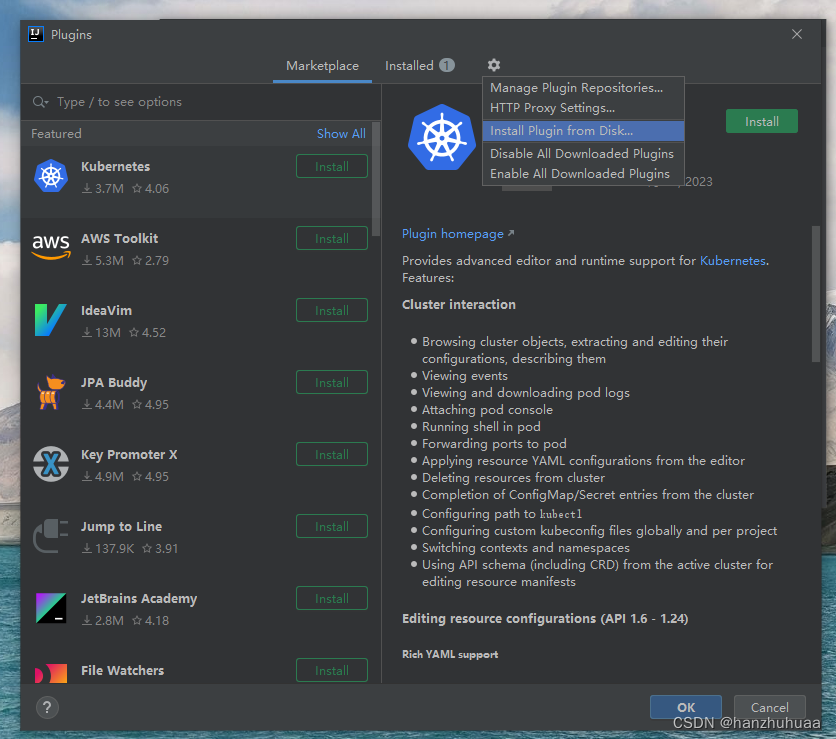
Task: Install the AWS Toolkit plugin
Action: 332,238
